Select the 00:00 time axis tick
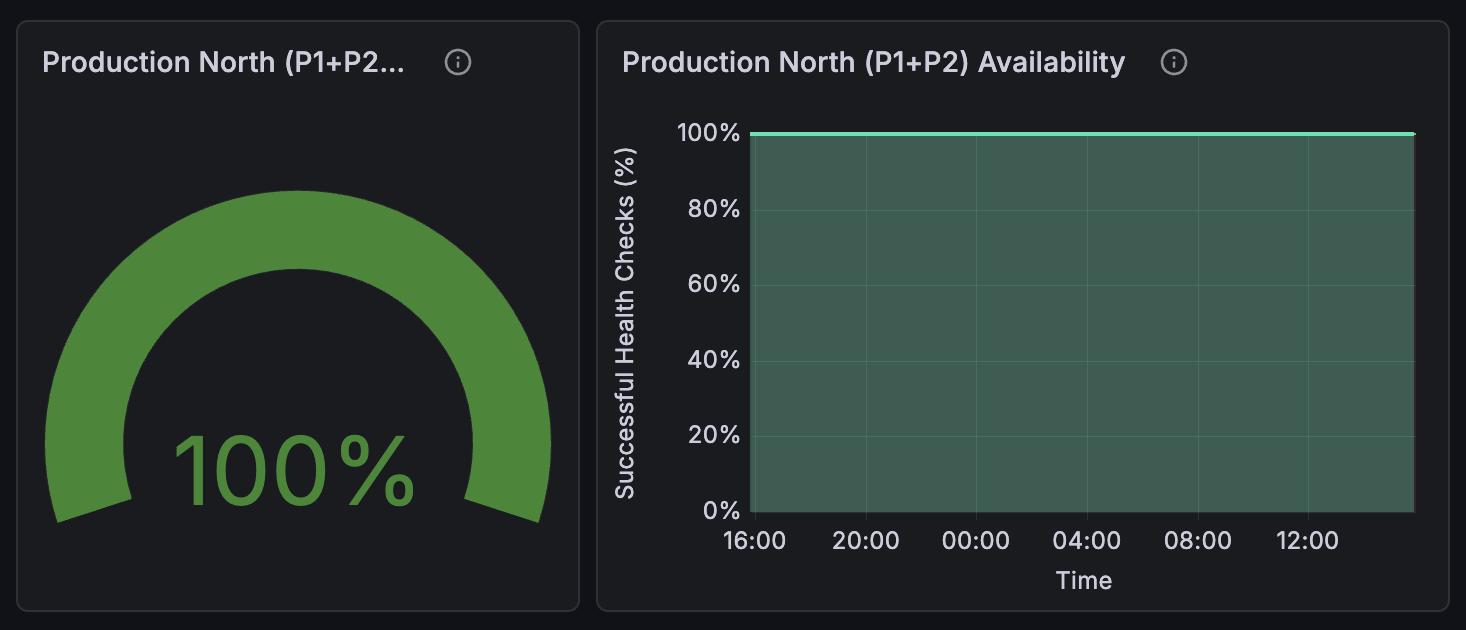This screenshot has width=1466, height=630. [x=977, y=541]
